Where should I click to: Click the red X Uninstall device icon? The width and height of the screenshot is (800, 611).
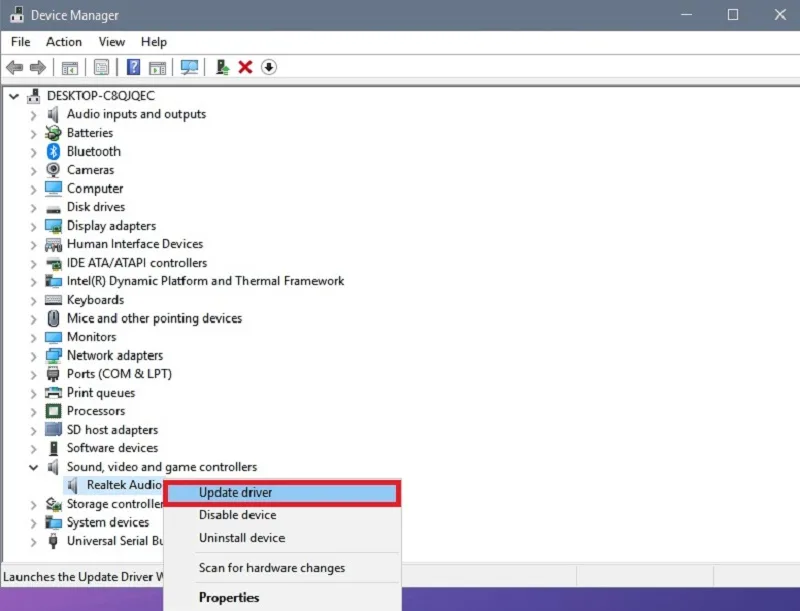click(x=245, y=67)
